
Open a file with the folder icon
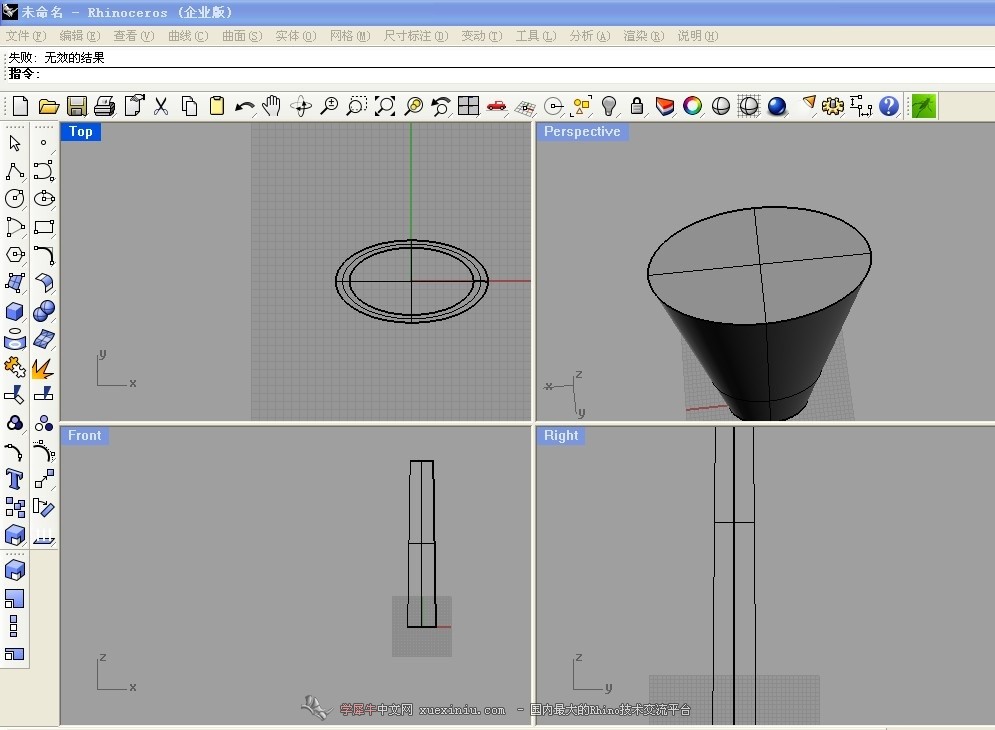(x=48, y=106)
